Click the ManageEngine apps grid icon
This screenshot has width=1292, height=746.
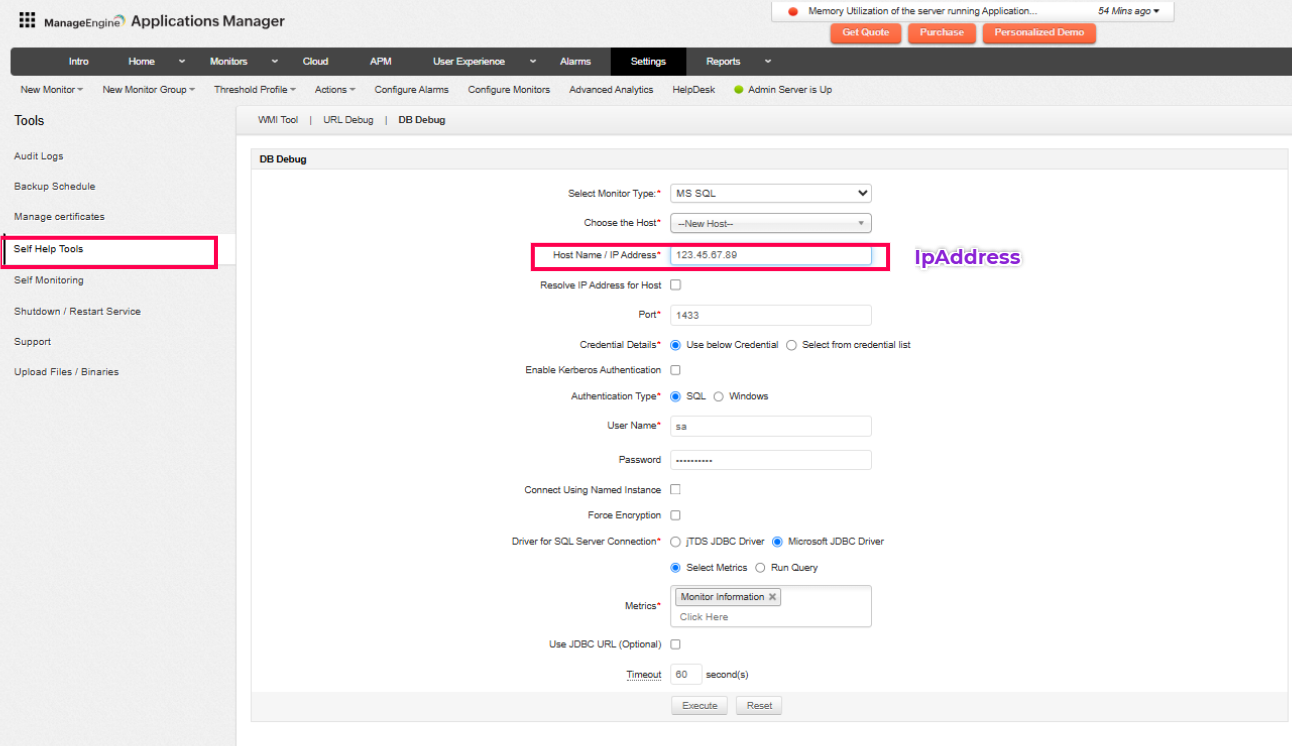point(27,20)
